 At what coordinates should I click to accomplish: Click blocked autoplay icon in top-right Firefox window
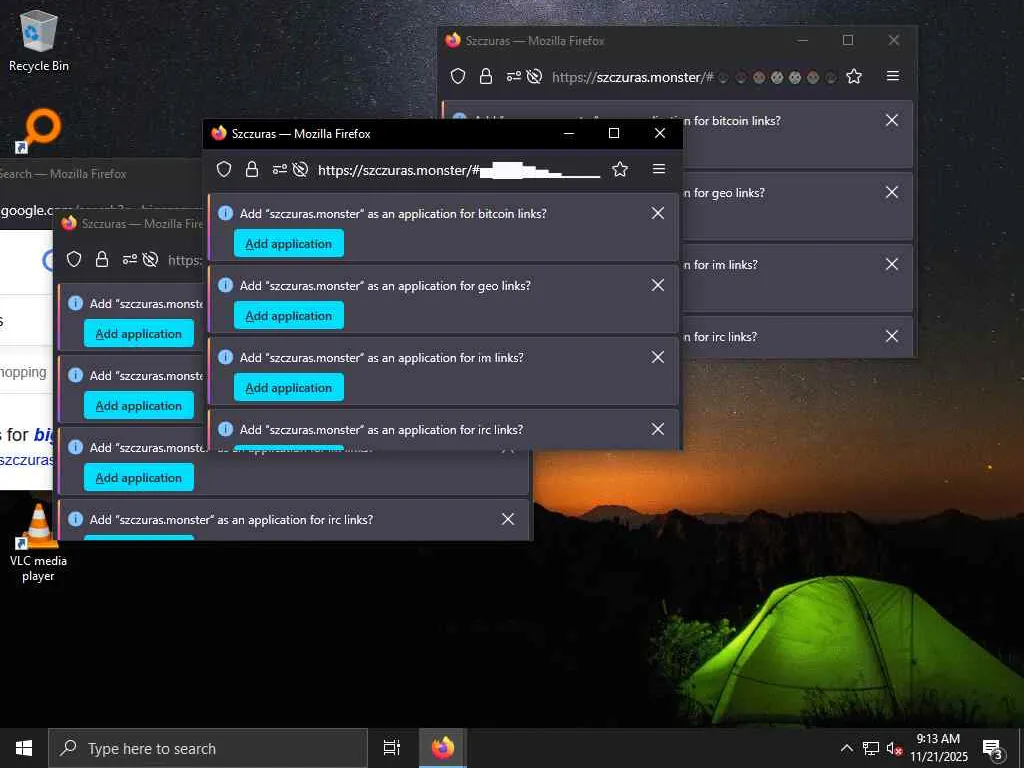point(534,77)
